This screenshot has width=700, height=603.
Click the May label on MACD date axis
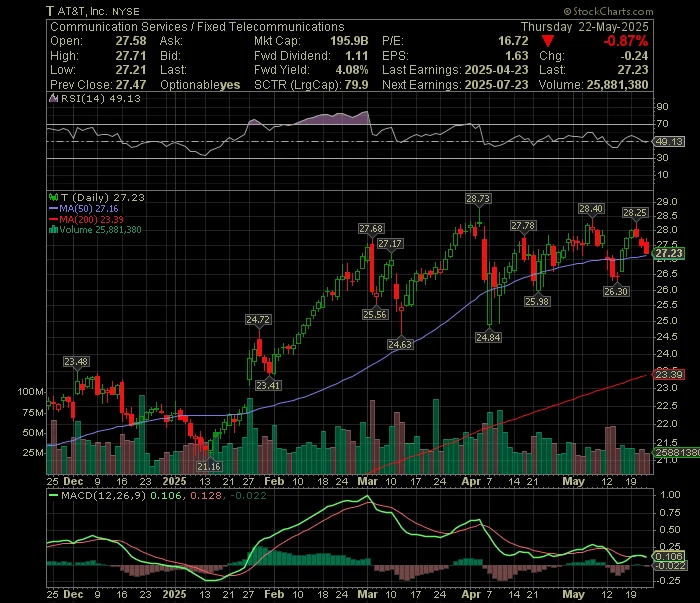(x=573, y=595)
